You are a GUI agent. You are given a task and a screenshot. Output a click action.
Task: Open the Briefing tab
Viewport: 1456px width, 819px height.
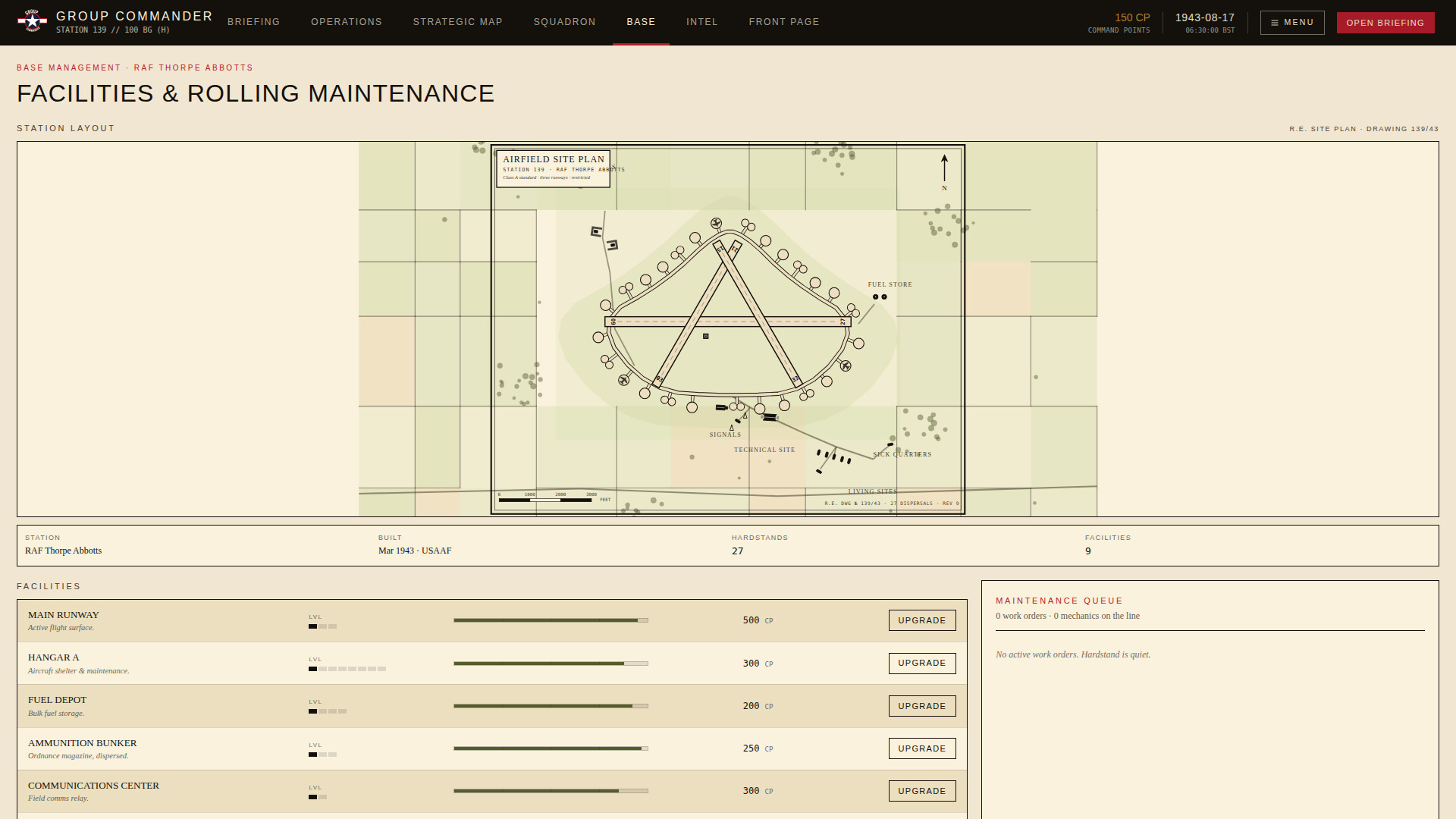254,22
